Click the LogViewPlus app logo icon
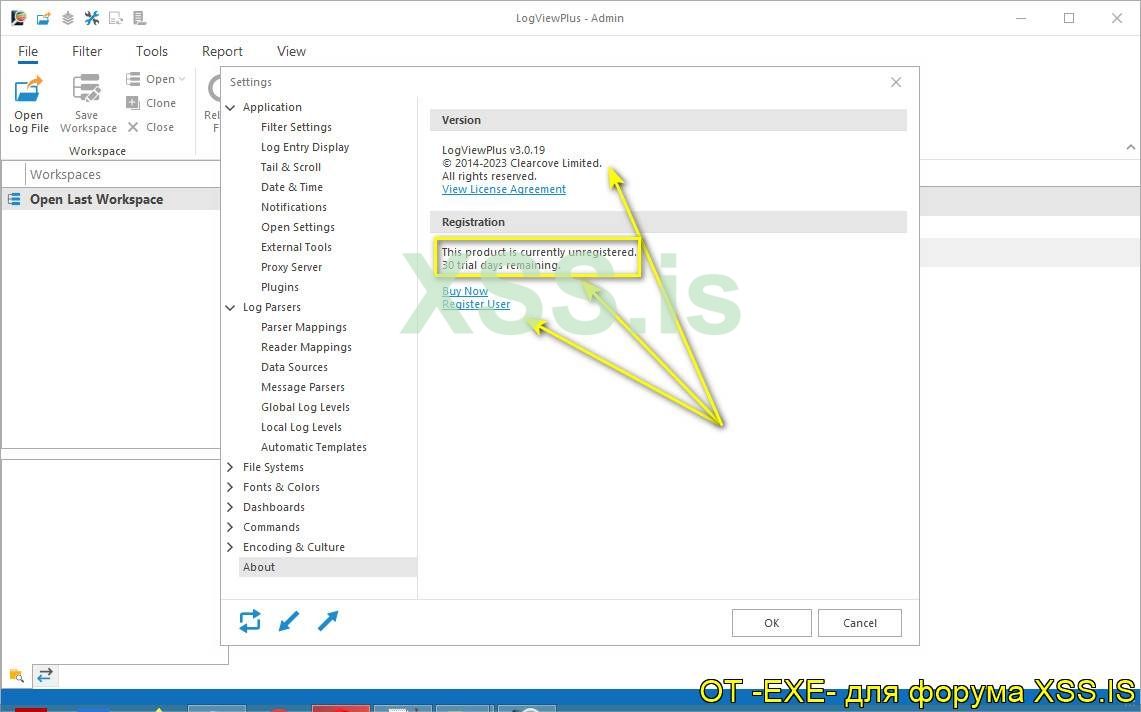The width and height of the screenshot is (1141, 712). [18, 17]
